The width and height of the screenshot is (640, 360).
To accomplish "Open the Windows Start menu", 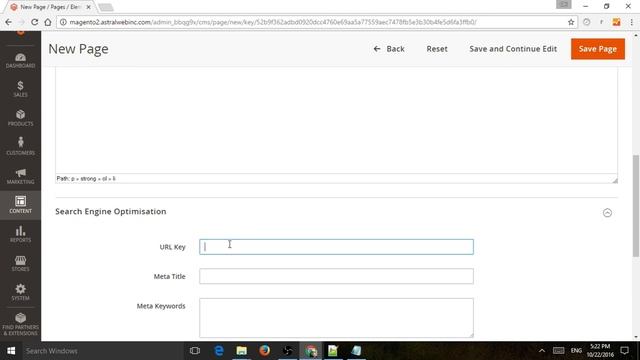I will (11, 351).
